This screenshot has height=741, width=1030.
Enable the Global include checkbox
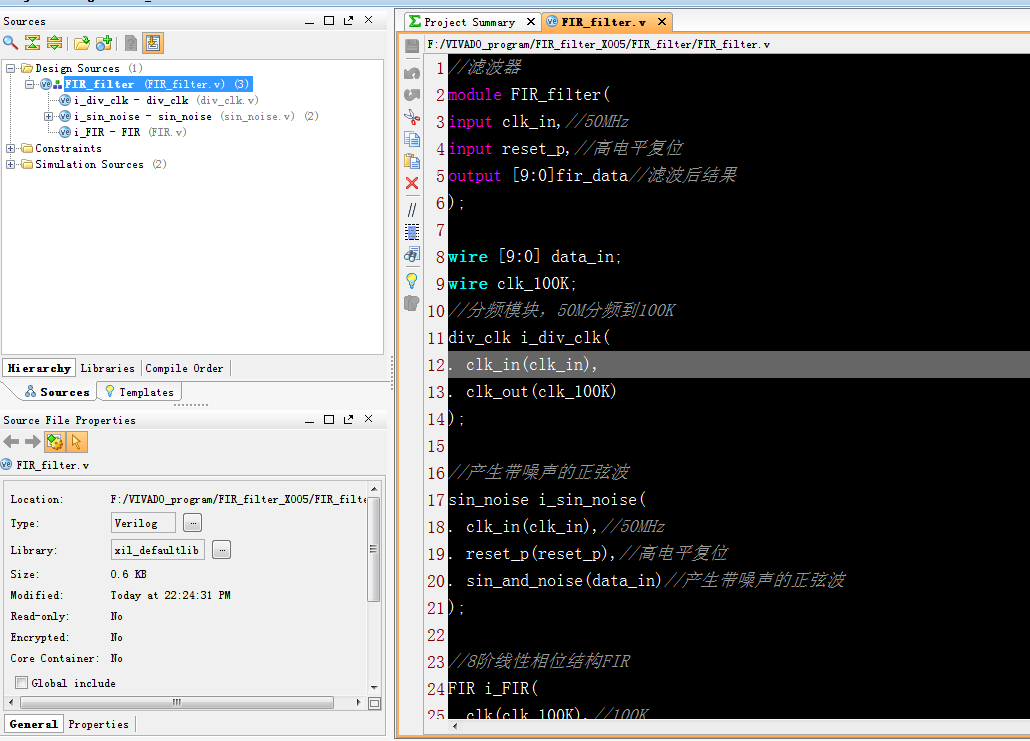(x=21, y=683)
